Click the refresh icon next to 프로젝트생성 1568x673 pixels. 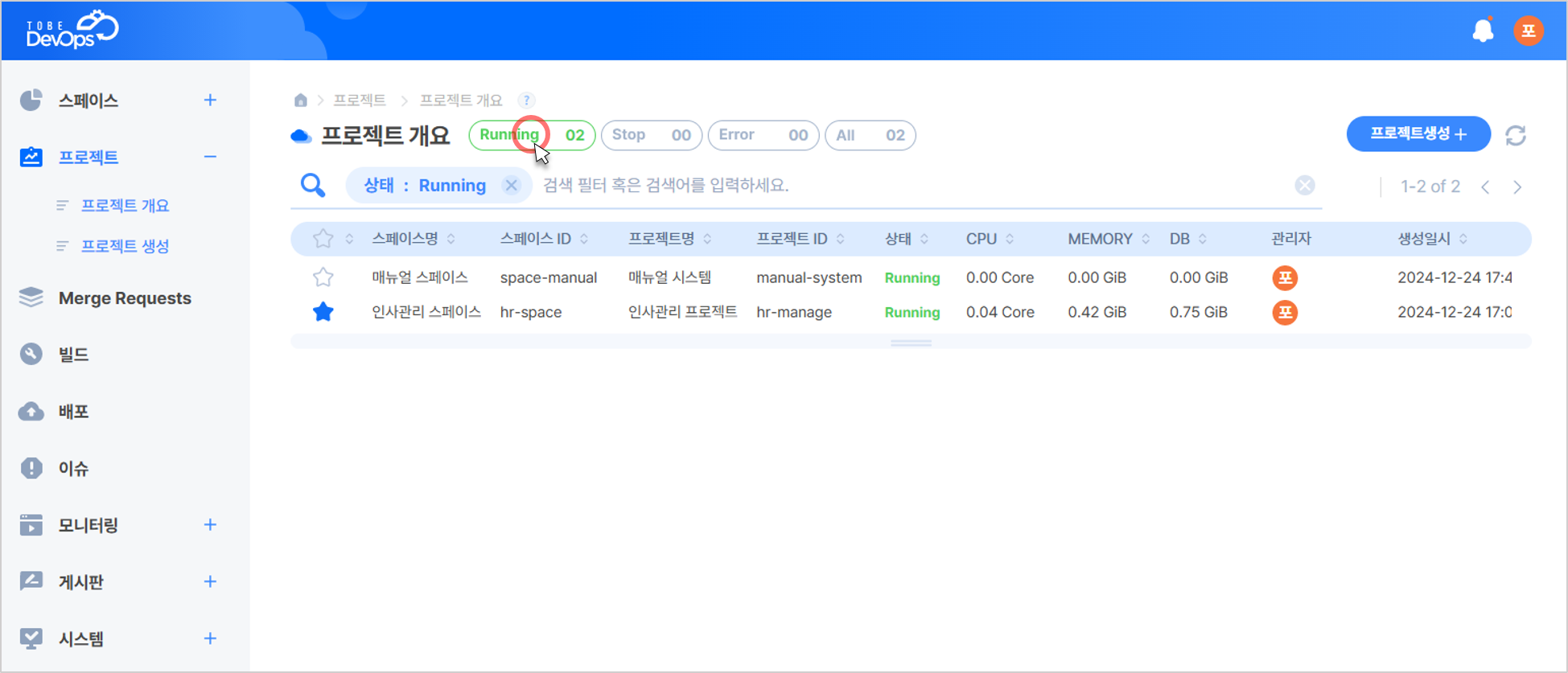pos(1516,135)
